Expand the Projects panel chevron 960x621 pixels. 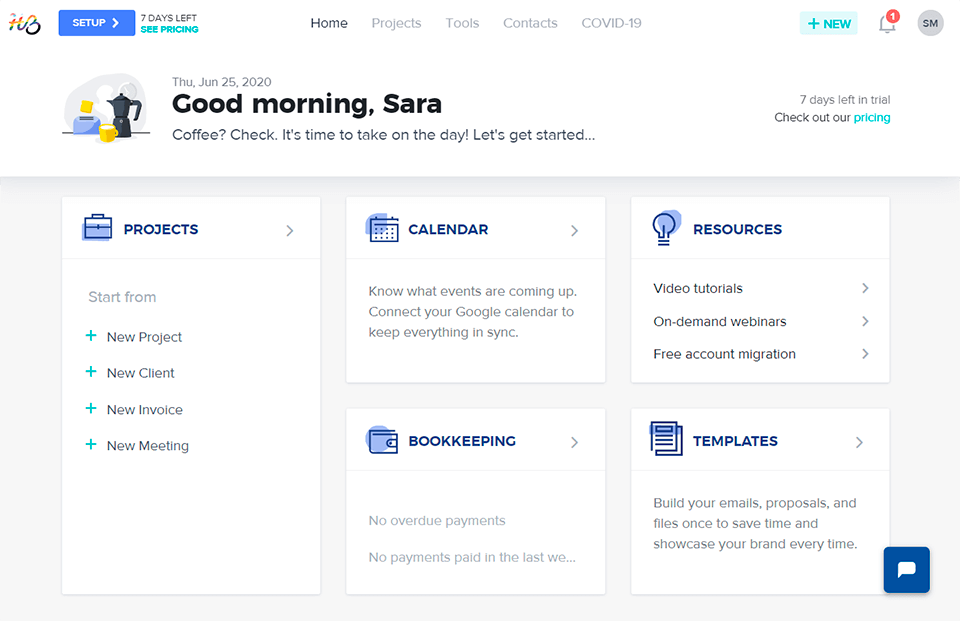pos(290,230)
